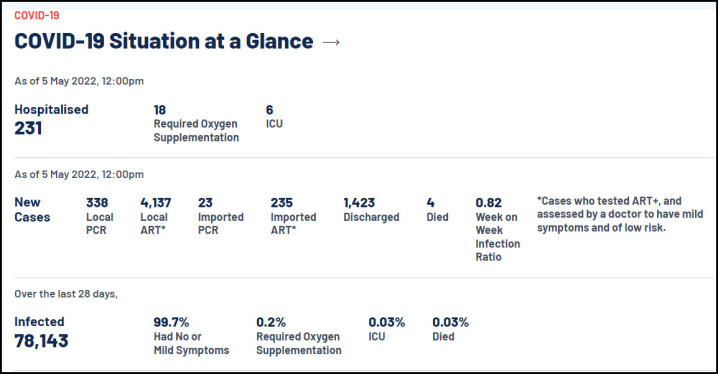
Task: Click the 4 Died daily figure
Action: coord(437,210)
